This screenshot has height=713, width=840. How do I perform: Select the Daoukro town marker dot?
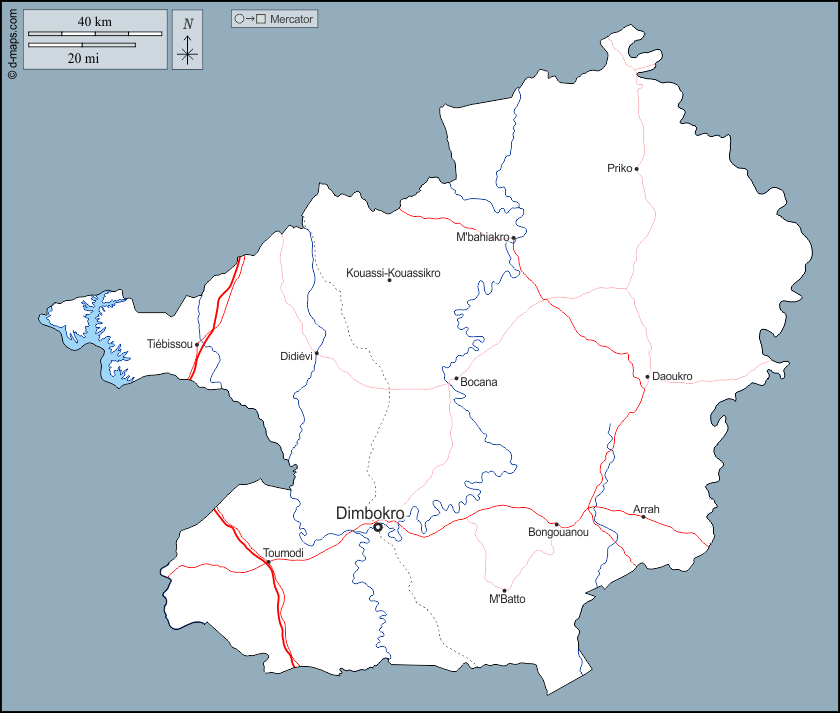[648, 377]
